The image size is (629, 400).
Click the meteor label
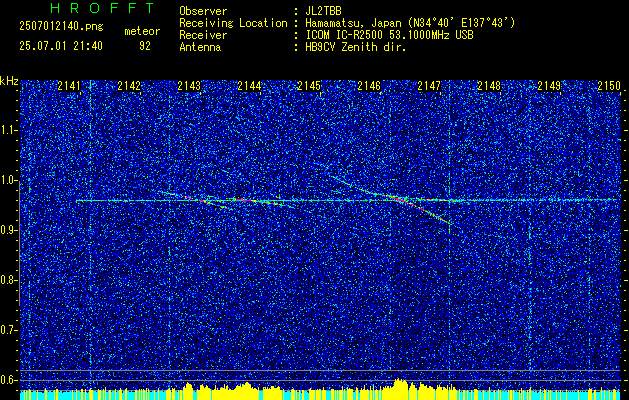142,31
